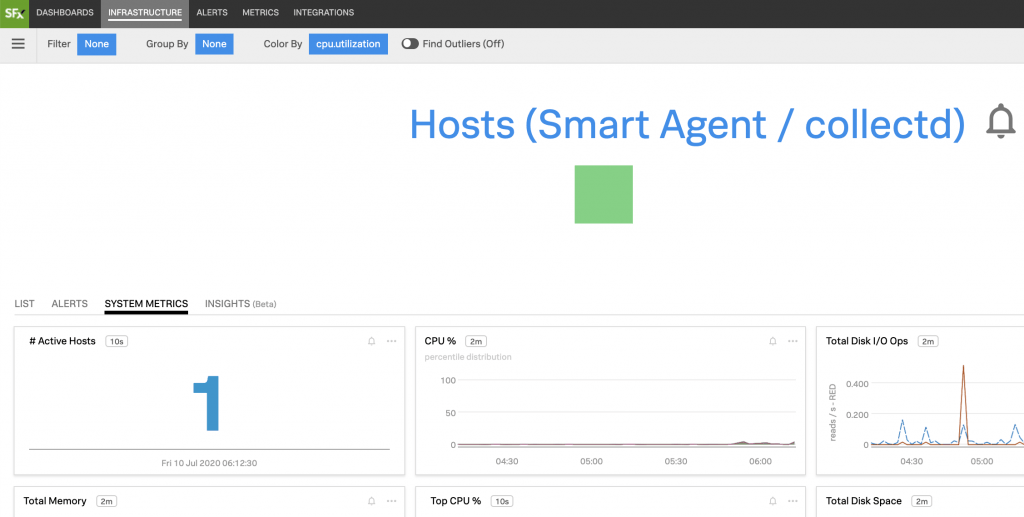Open the Filter None dropdown
The image size is (1024, 517).
tap(97, 44)
